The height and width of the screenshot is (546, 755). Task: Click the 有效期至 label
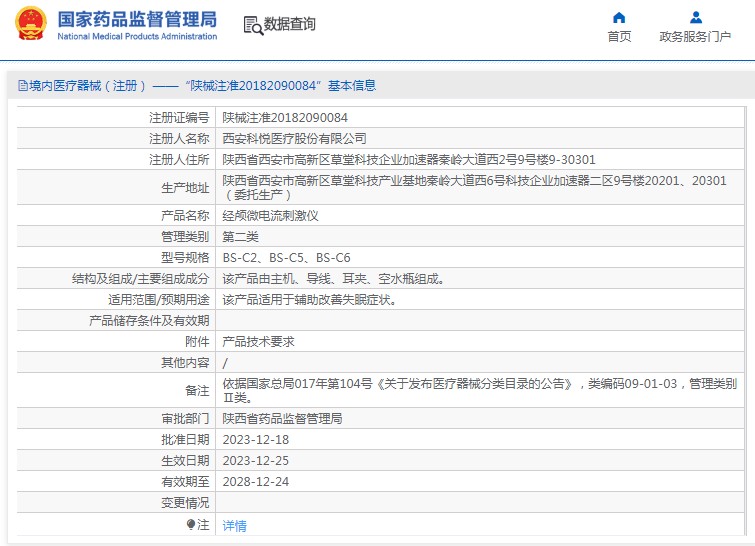click(185, 481)
